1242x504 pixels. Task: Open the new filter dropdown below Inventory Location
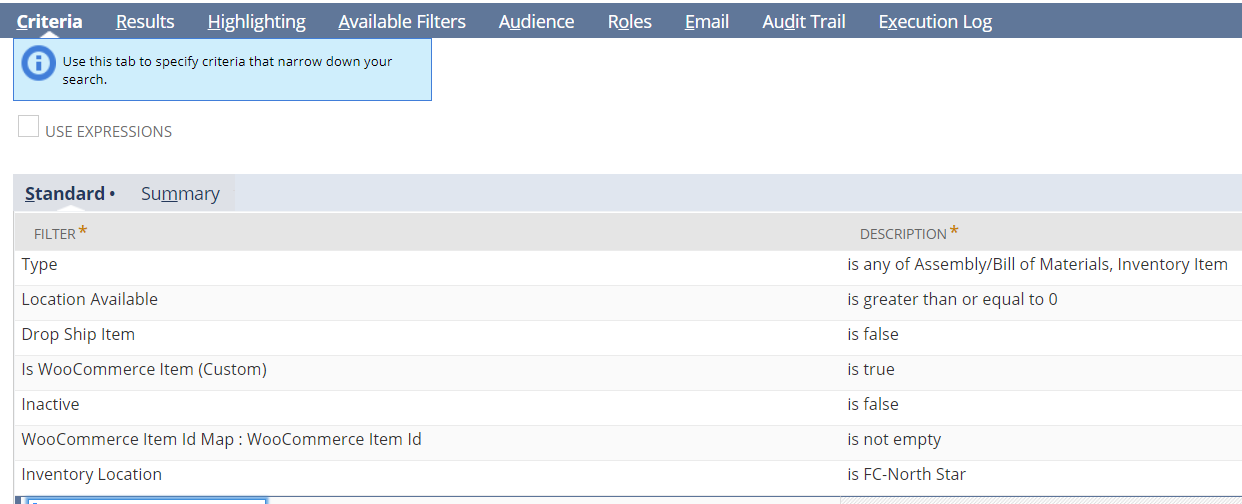pyautogui.click(x=145, y=499)
